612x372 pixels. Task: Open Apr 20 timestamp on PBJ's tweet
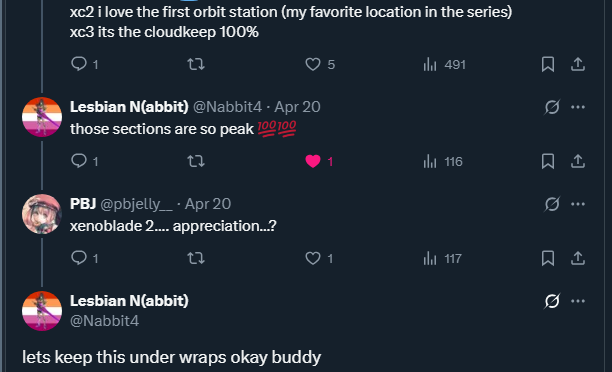(208, 204)
